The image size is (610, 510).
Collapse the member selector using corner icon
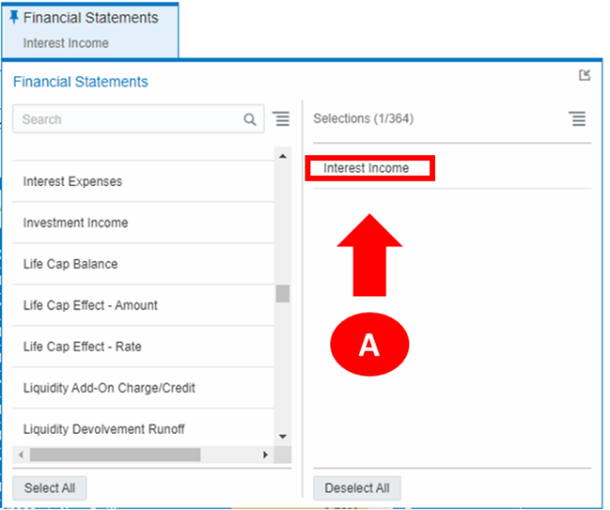pos(584,75)
